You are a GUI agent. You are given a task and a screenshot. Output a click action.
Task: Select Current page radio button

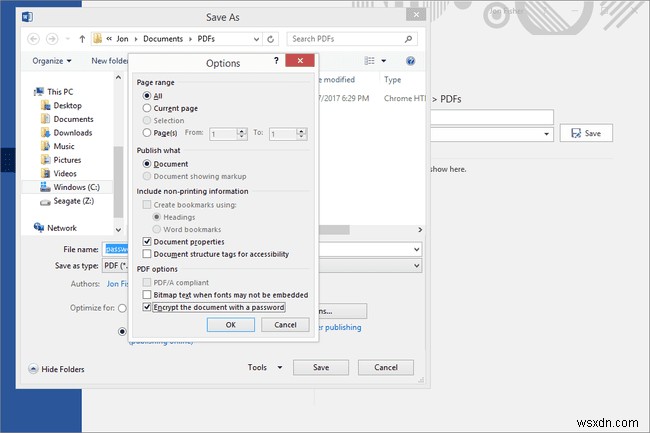point(147,108)
